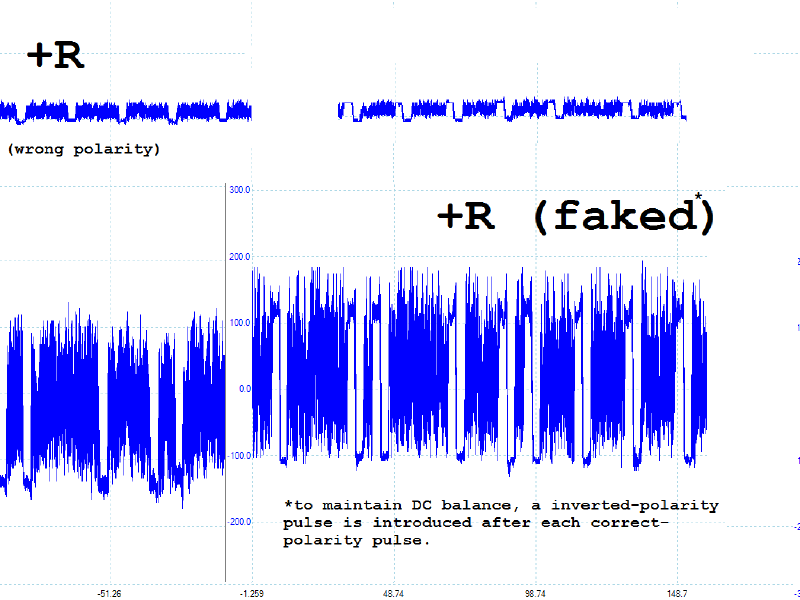This screenshot has height=600, width=800.
Task: Click the upper-right small blue waveform trace
Action: pyautogui.click(x=510, y=108)
